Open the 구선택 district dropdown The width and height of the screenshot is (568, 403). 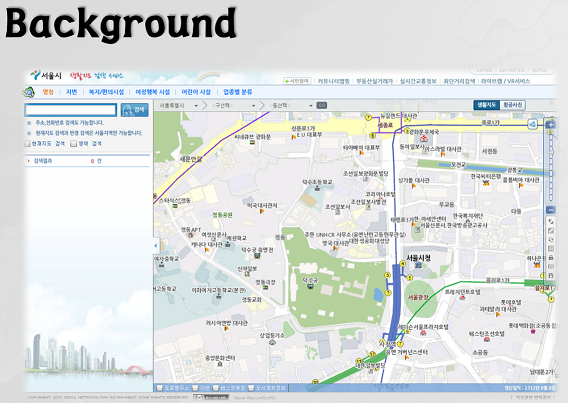[x=234, y=106]
